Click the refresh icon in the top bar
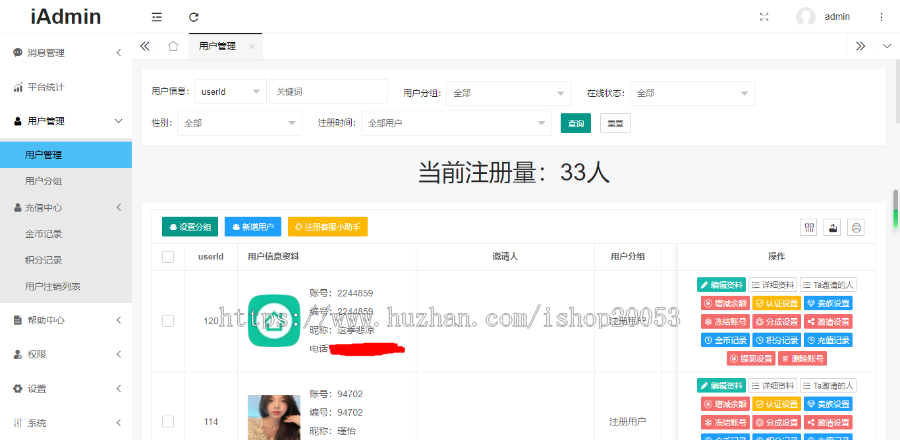Viewport: 900px width, 440px height. (194, 17)
